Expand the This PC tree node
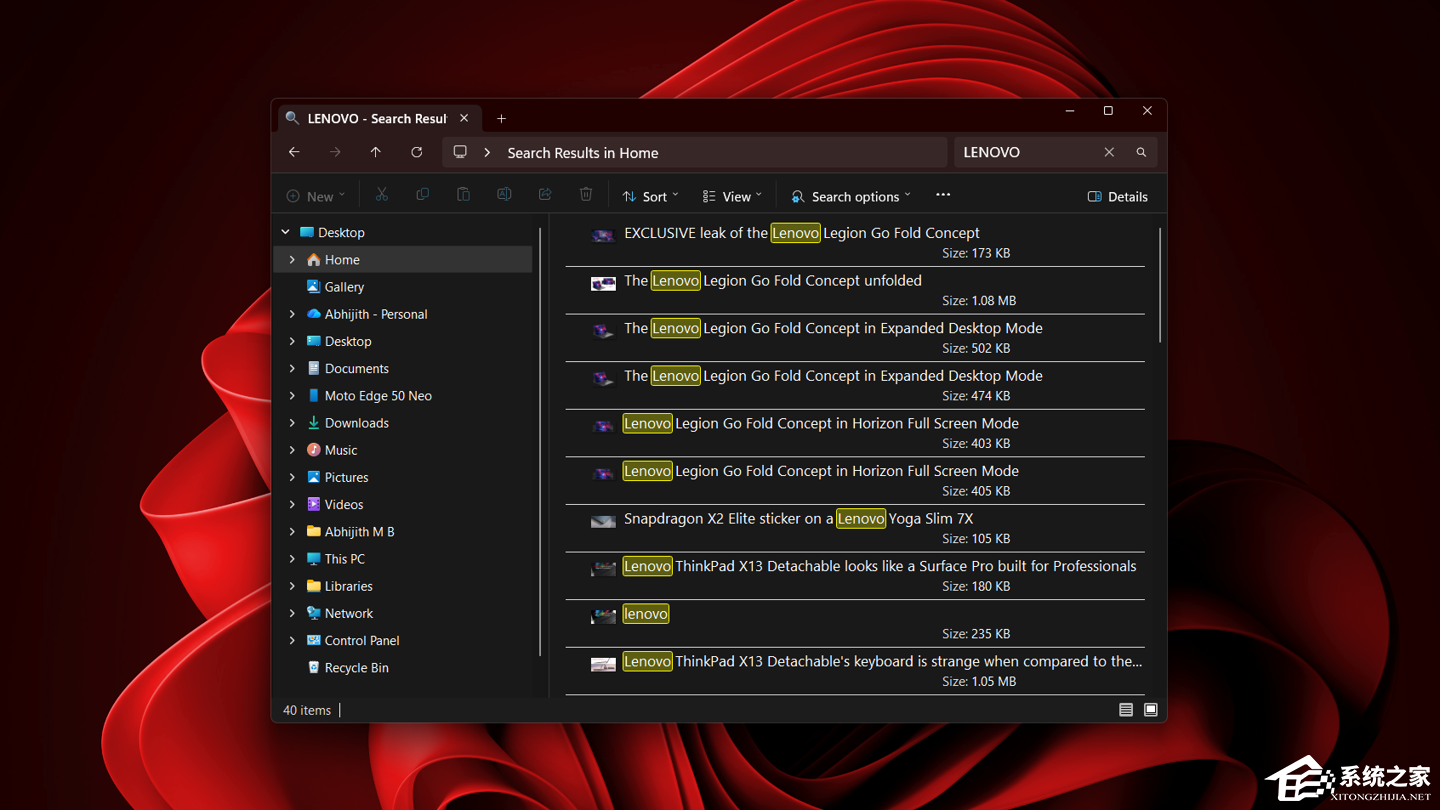This screenshot has height=810, width=1440. (x=292, y=559)
